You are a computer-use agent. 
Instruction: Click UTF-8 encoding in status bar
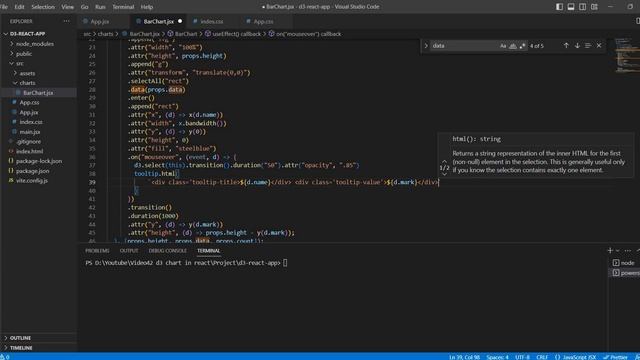coord(522,357)
